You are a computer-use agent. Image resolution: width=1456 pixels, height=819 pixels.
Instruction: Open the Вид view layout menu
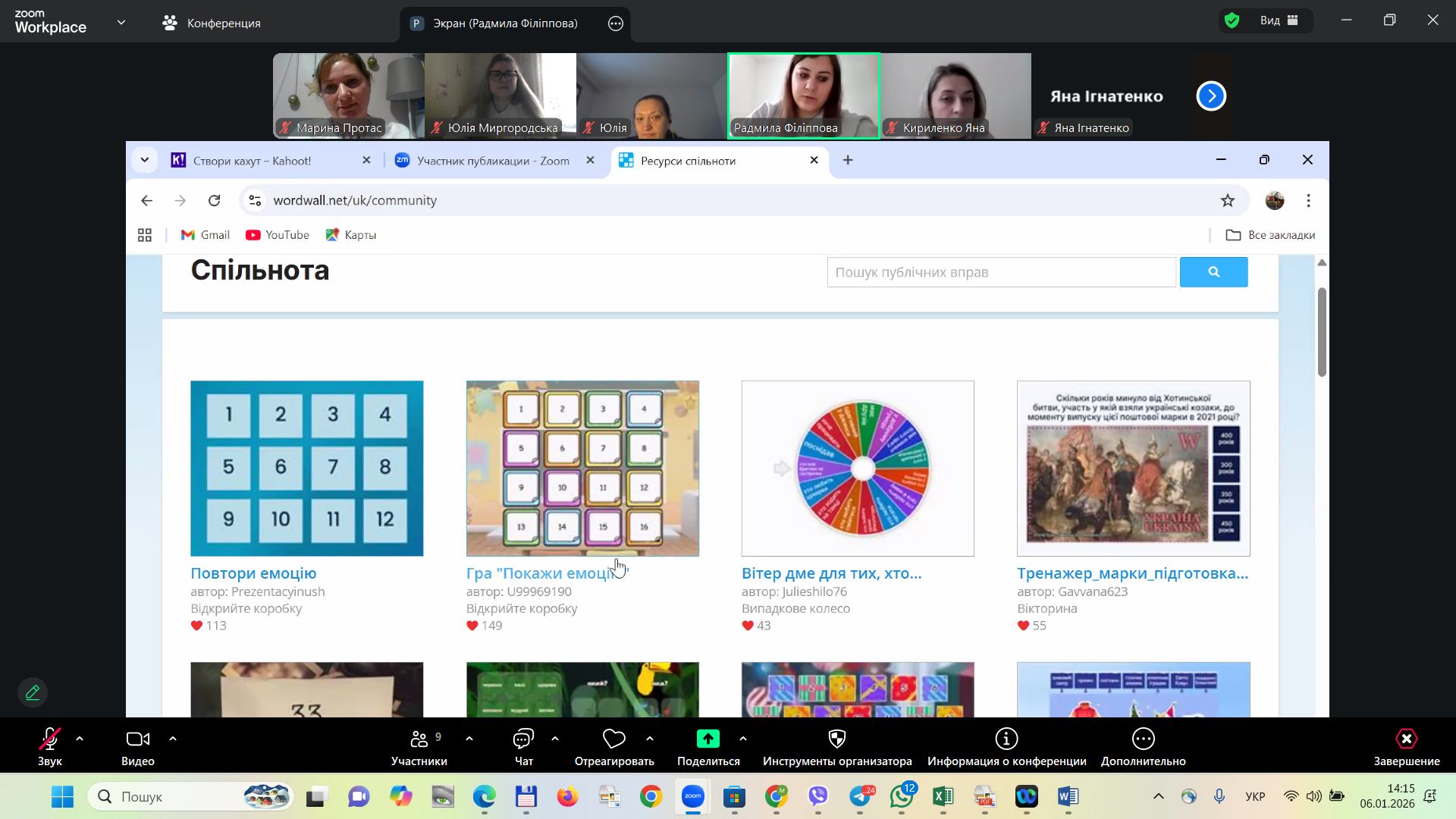pyautogui.click(x=1279, y=20)
